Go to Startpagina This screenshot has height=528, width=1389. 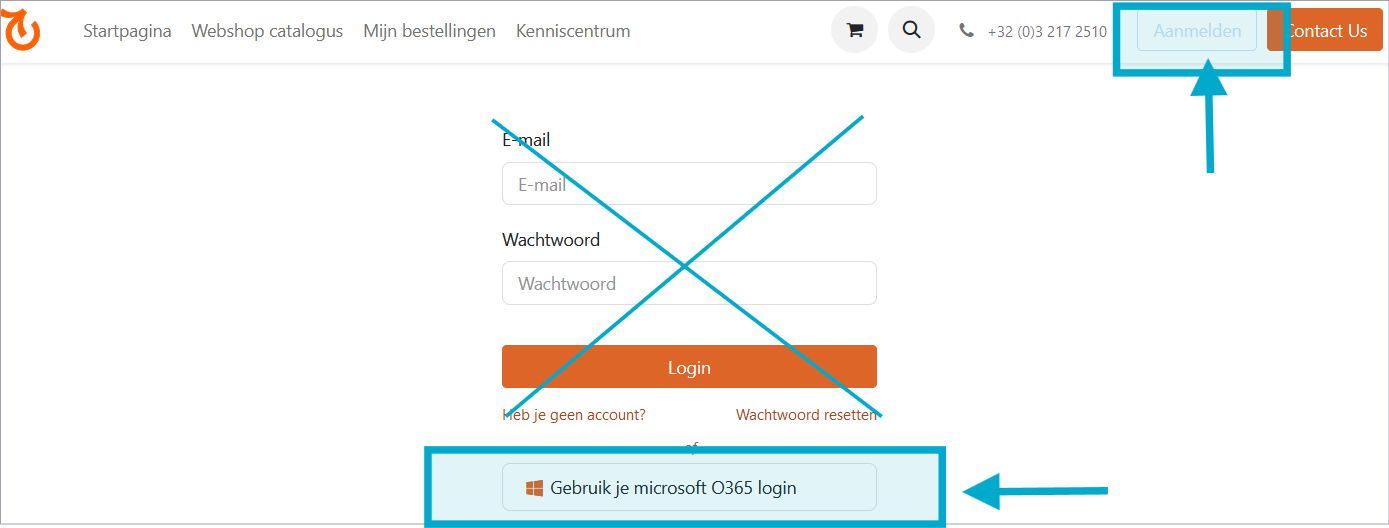(x=127, y=31)
